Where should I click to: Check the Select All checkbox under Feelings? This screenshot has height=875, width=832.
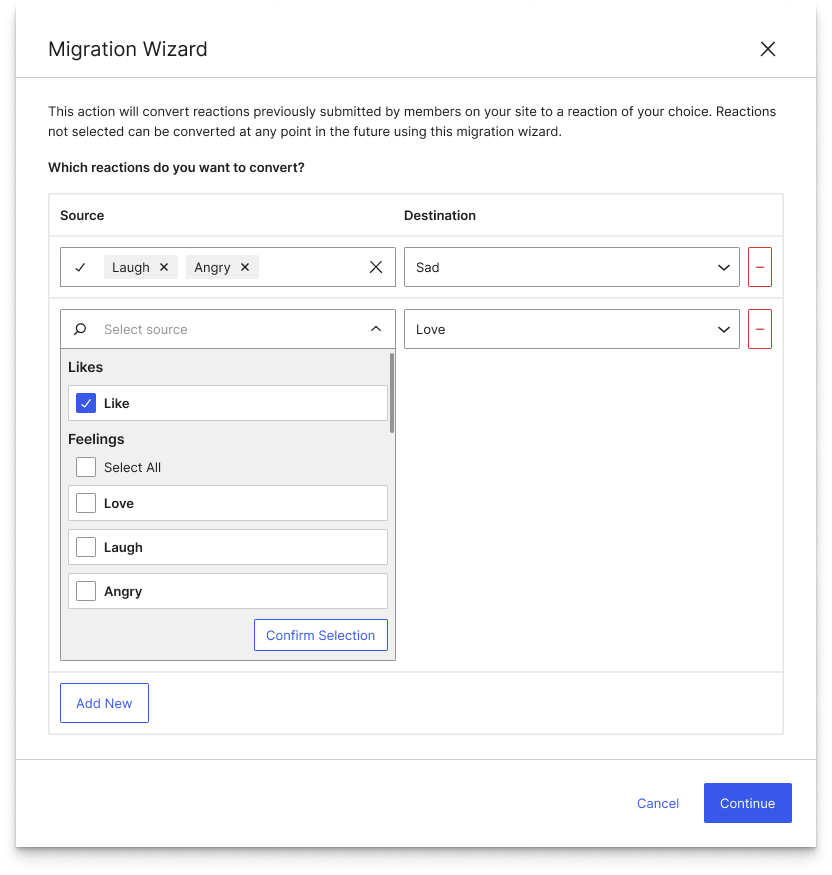[x=86, y=468]
